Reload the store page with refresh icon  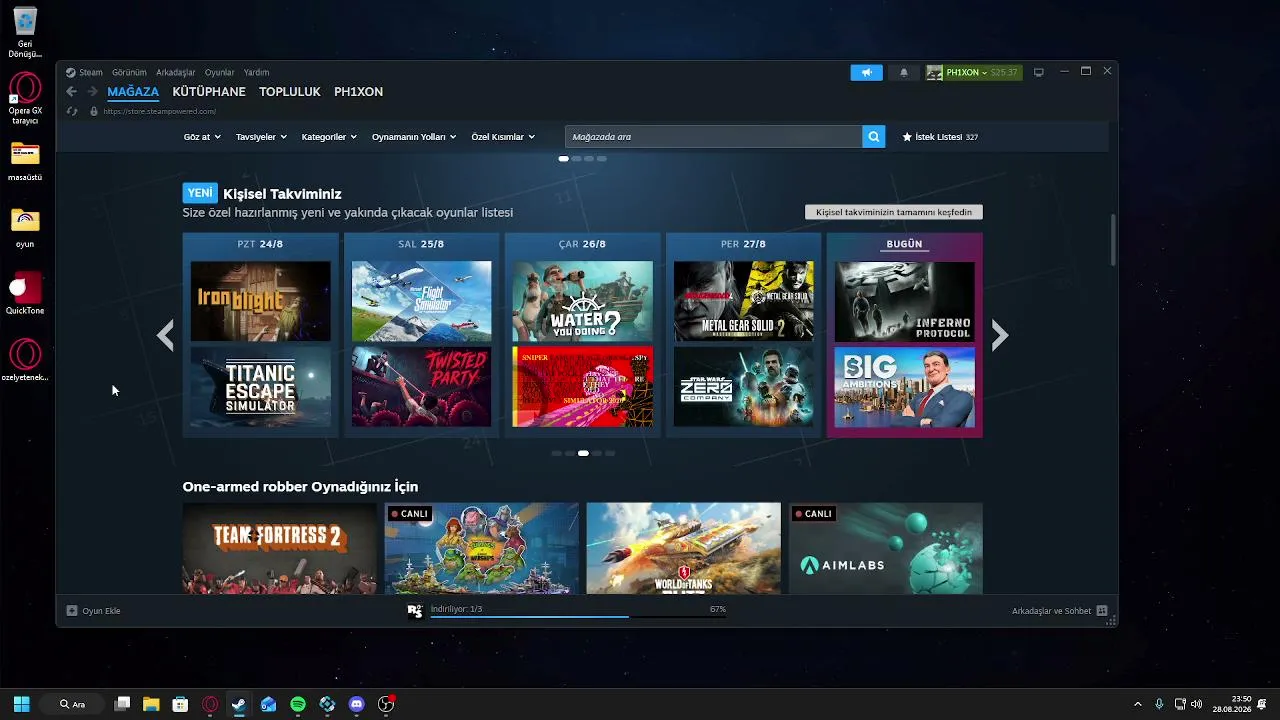[71, 111]
